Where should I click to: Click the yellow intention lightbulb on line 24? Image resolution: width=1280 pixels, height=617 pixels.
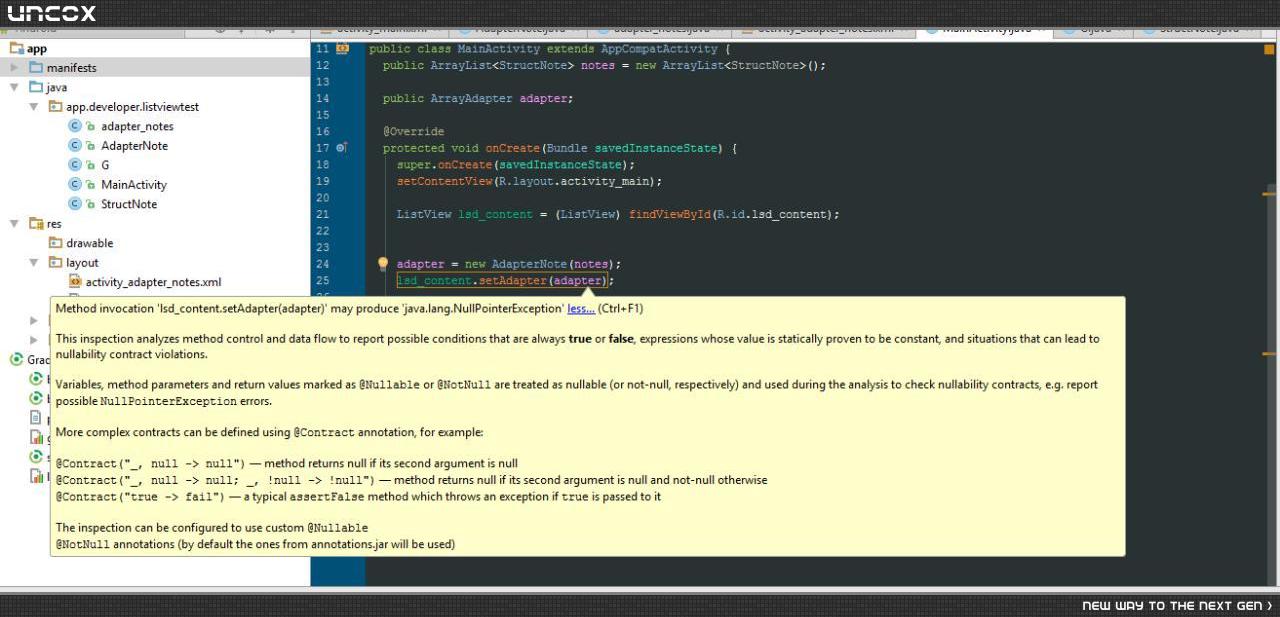coord(382,264)
